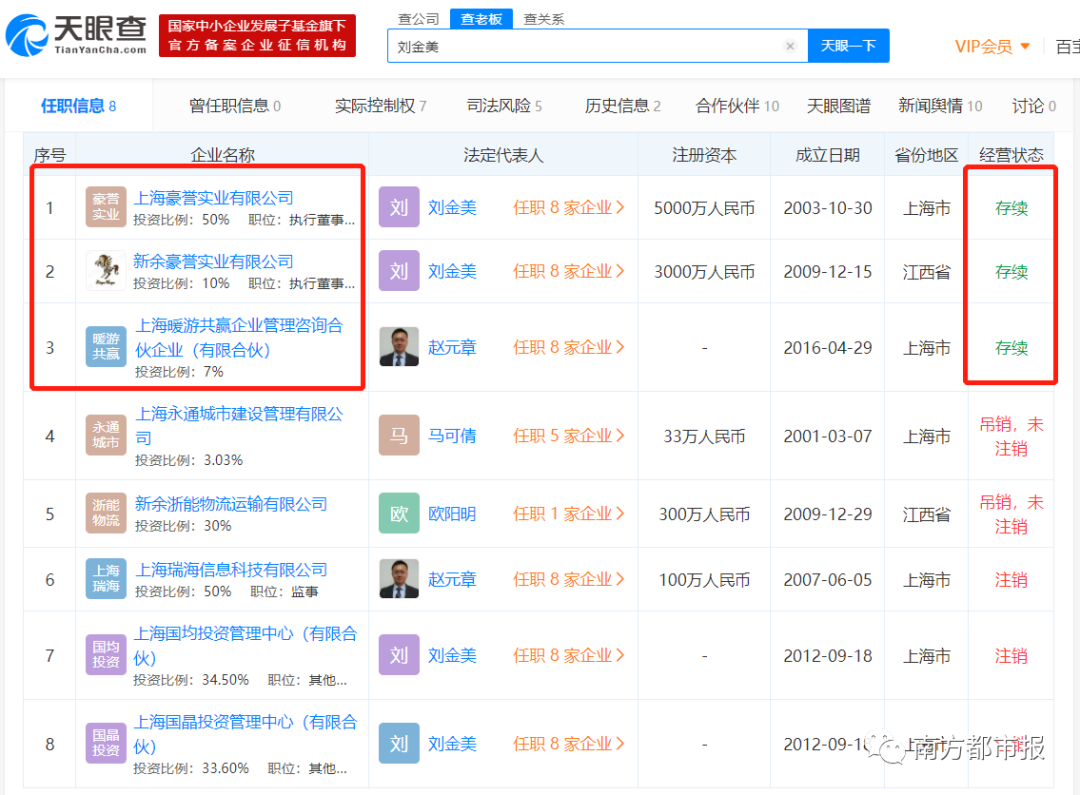Open the 上海国晶投资管理中心 link

(245, 734)
